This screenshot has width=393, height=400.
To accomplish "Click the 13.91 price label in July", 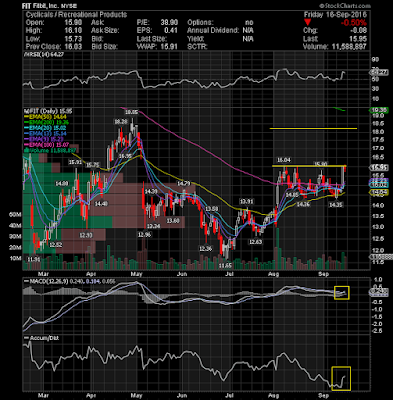I will pyautogui.click(x=246, y=201).
